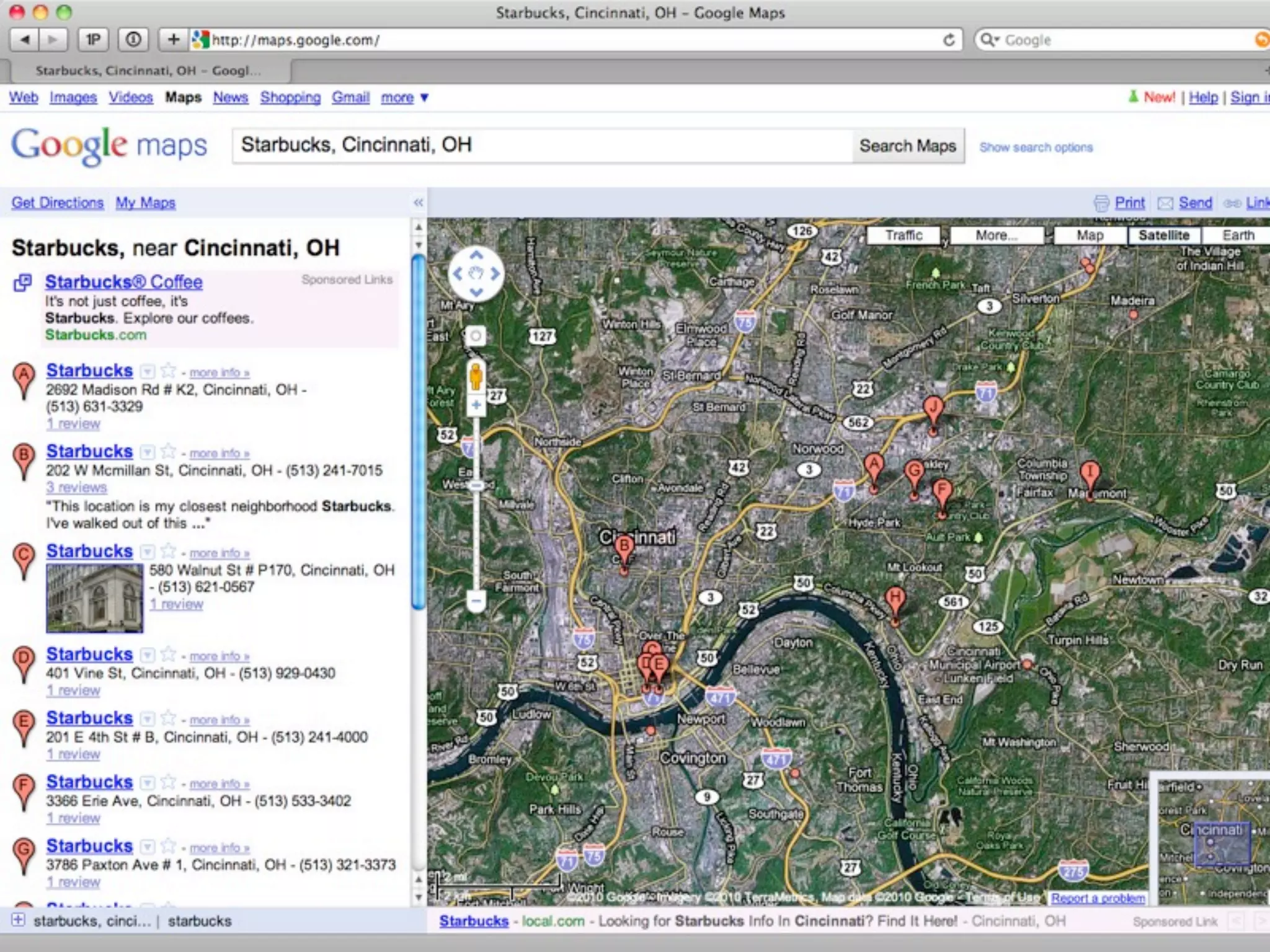
Task: Click the Print link with printer icon
Action: point(1129,203)
